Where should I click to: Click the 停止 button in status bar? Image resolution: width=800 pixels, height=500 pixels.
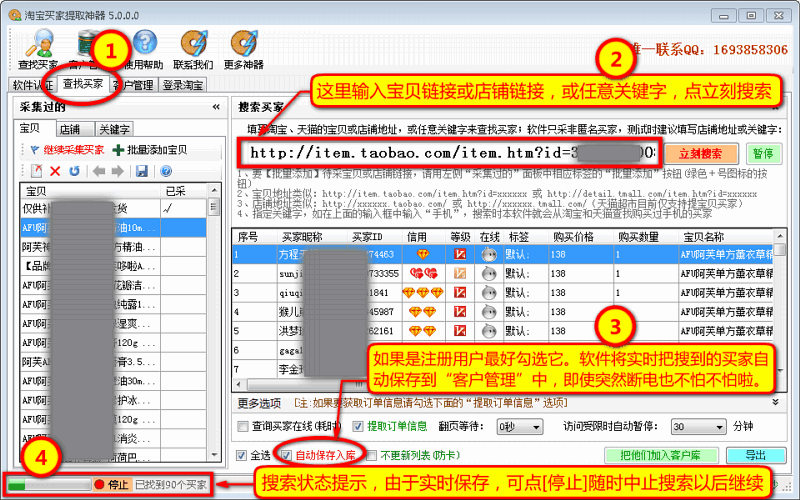[113, 484]
